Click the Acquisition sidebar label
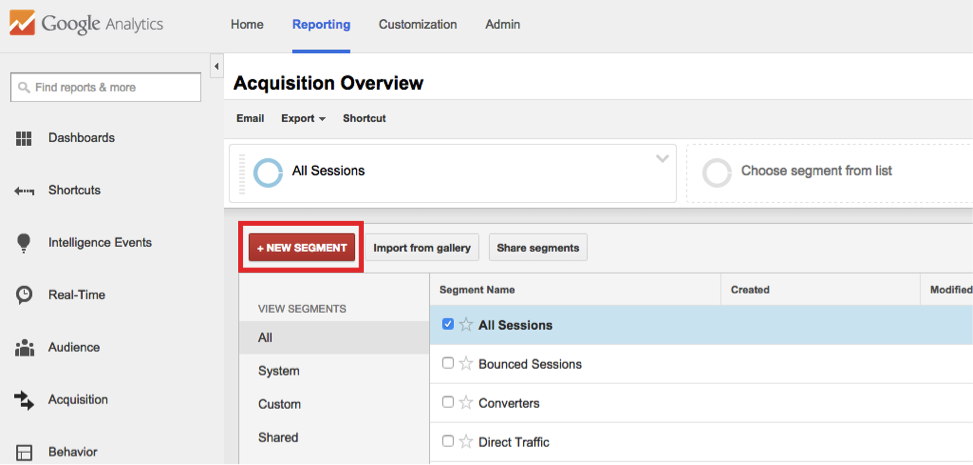The image size is (973, 465). tap(78, 399)
